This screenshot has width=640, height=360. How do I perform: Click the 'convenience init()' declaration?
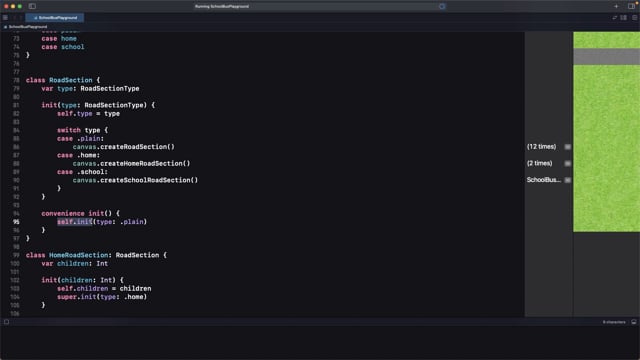pyautogui.click(x=80, y=213)
